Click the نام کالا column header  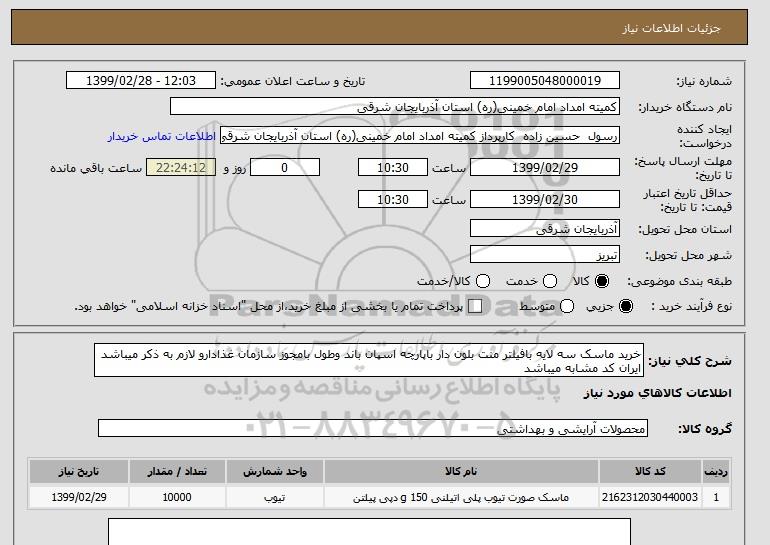tap(461, 471)
